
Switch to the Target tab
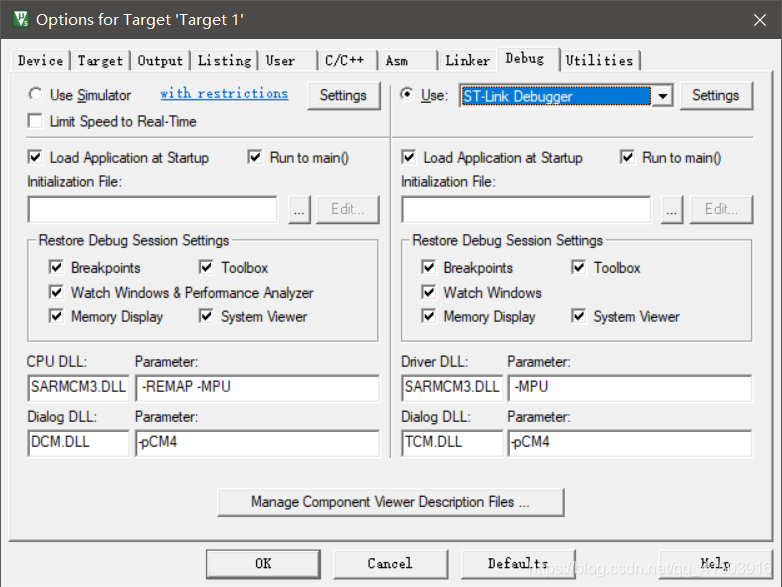(x=100, y=61)
